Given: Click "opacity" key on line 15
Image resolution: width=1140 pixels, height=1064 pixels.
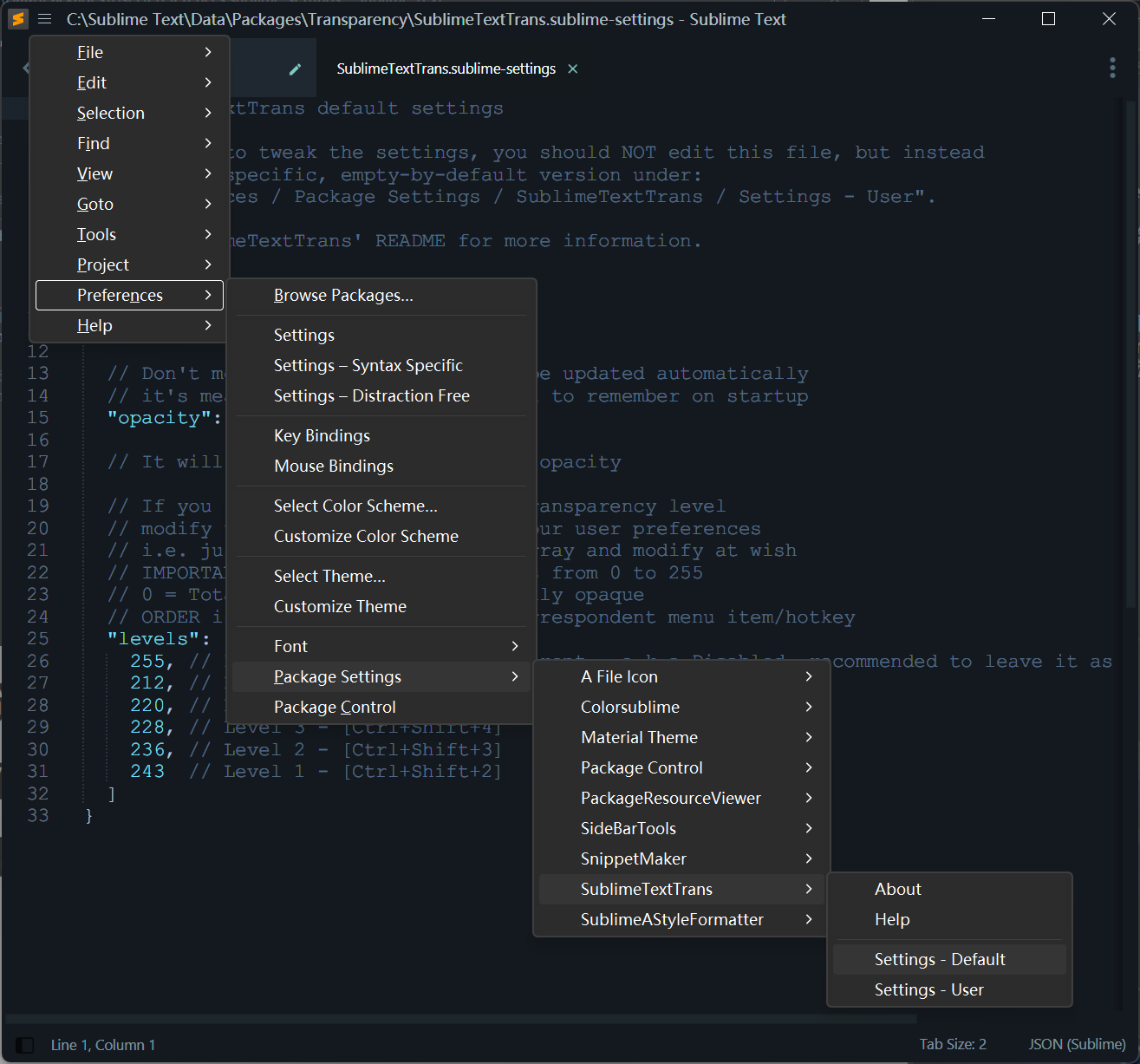Looking at the screenshot, I should (x=160, y=417).
